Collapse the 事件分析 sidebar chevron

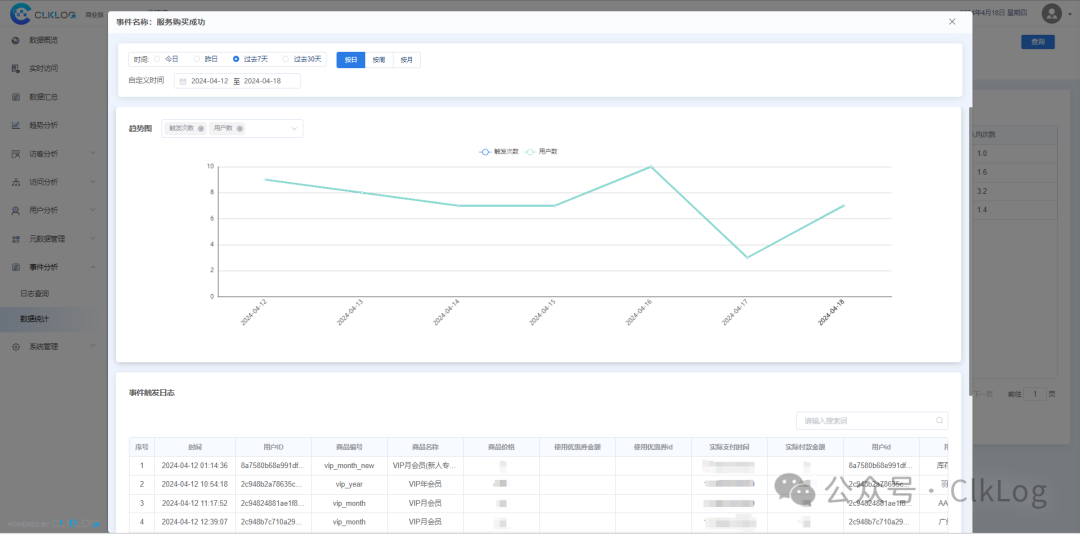click(x=93, y=267)
